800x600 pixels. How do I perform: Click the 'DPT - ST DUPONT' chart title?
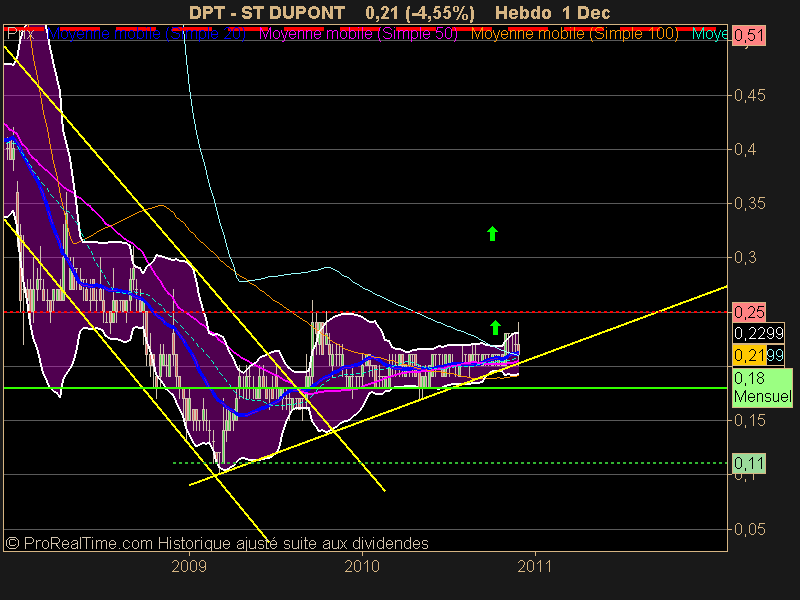[267, 13]
